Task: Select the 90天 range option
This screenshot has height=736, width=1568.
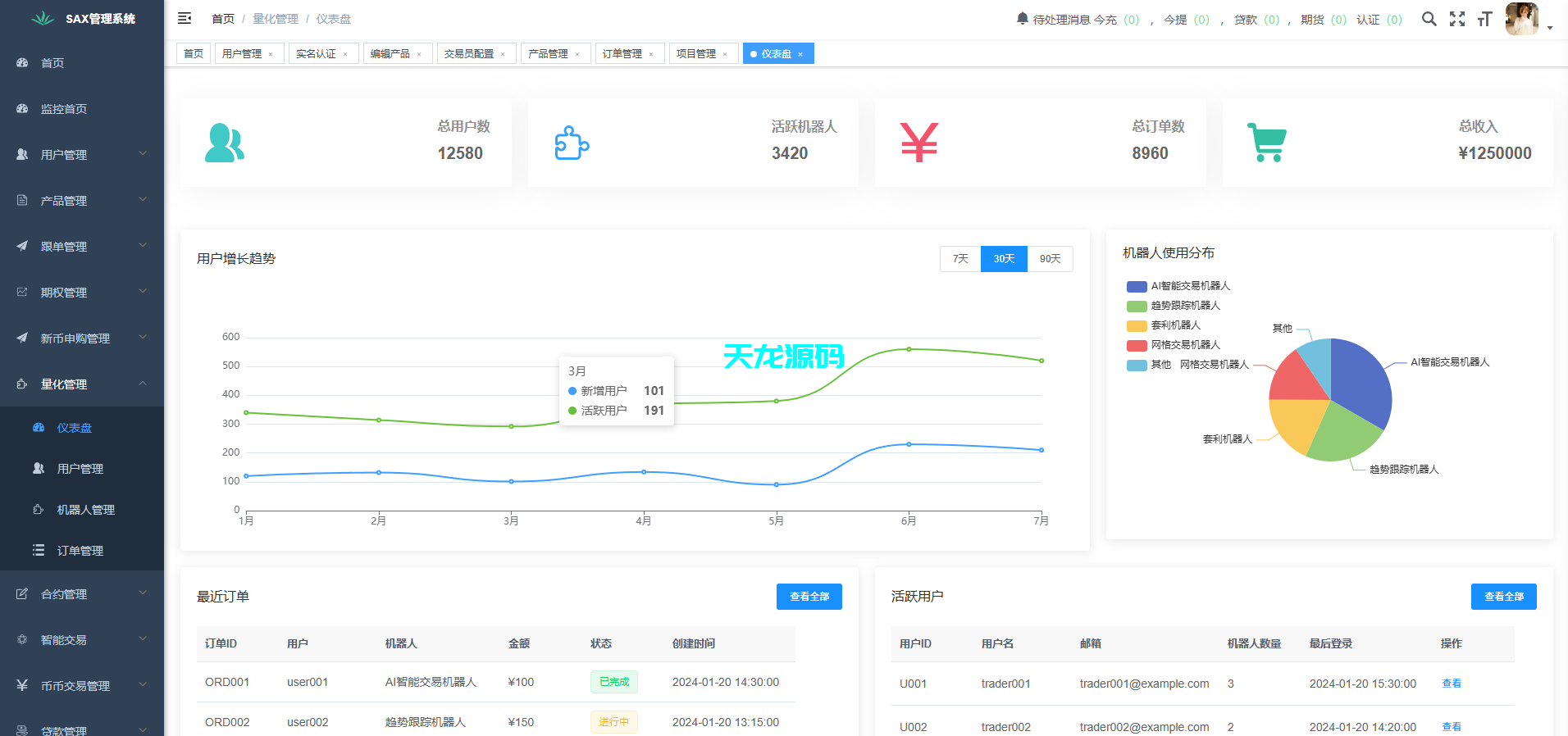Action: [1050, 258]
